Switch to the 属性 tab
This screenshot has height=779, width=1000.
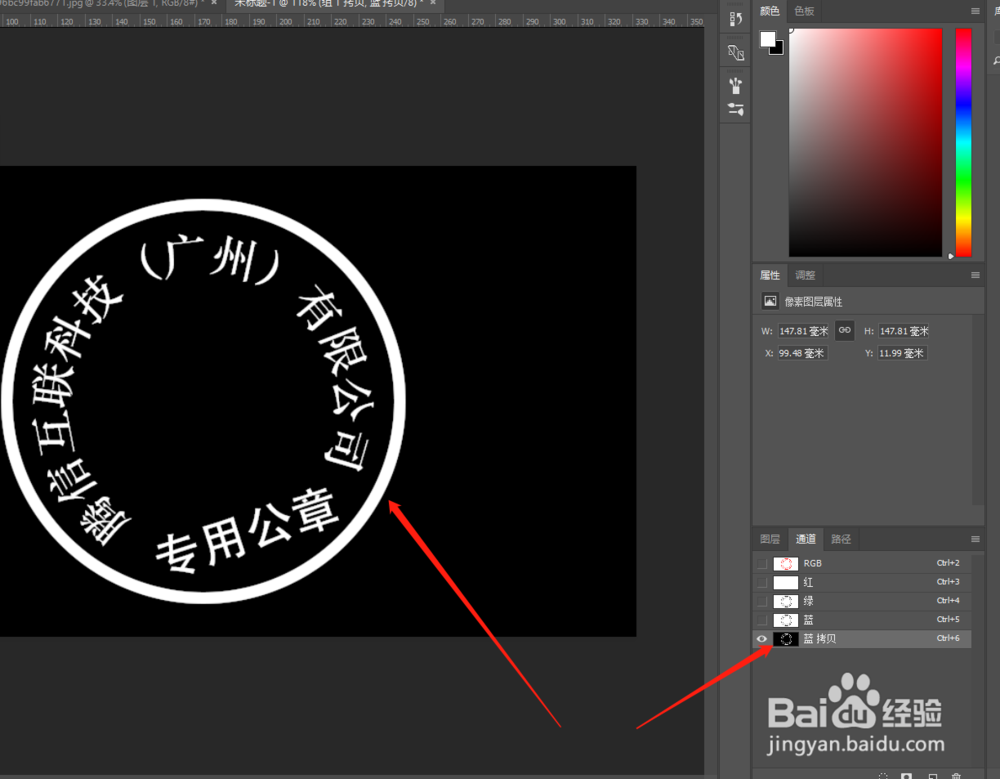coord(770,275)
